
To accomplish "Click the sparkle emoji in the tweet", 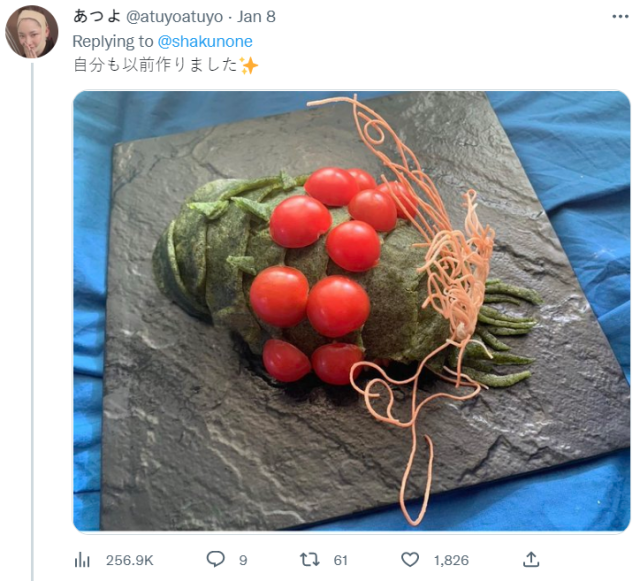I will pyautogui.click(x=248, y=65).
